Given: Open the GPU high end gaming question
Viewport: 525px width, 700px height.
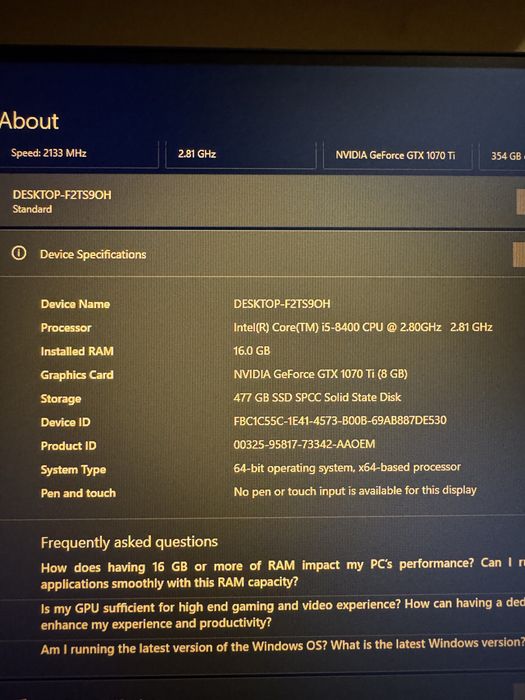Looking at the screenshot, I should (x=283, y=615).
